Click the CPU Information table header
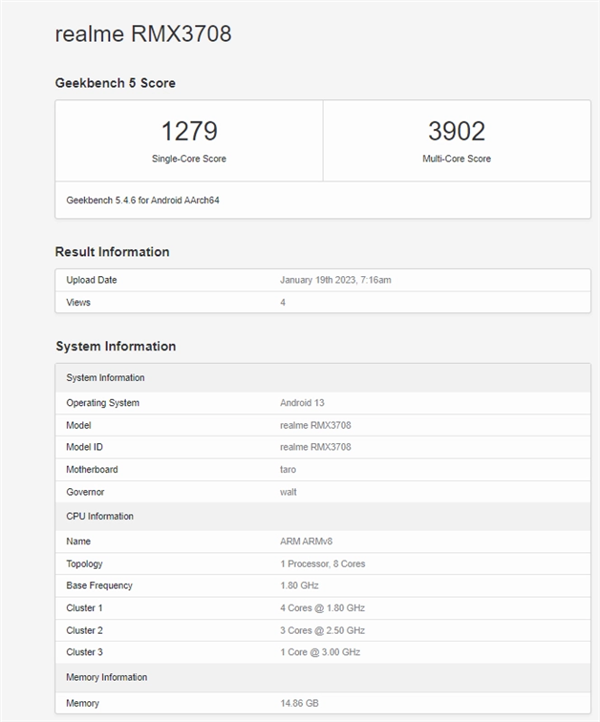This screenshot has height=722, width=600. click(x=100, y=516)
